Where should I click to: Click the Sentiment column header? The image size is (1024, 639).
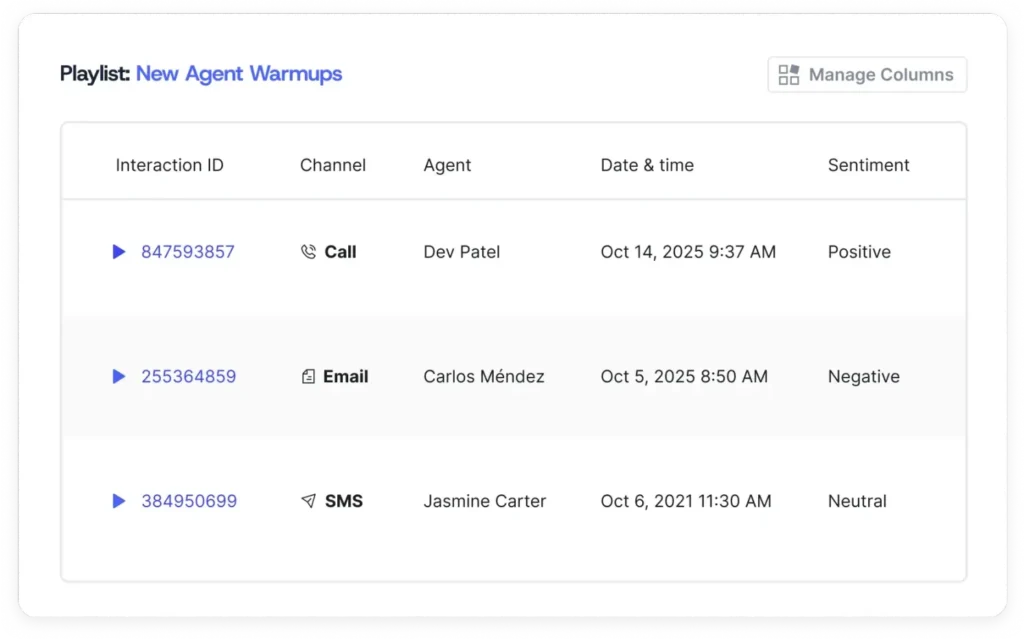tap(868, 164)
